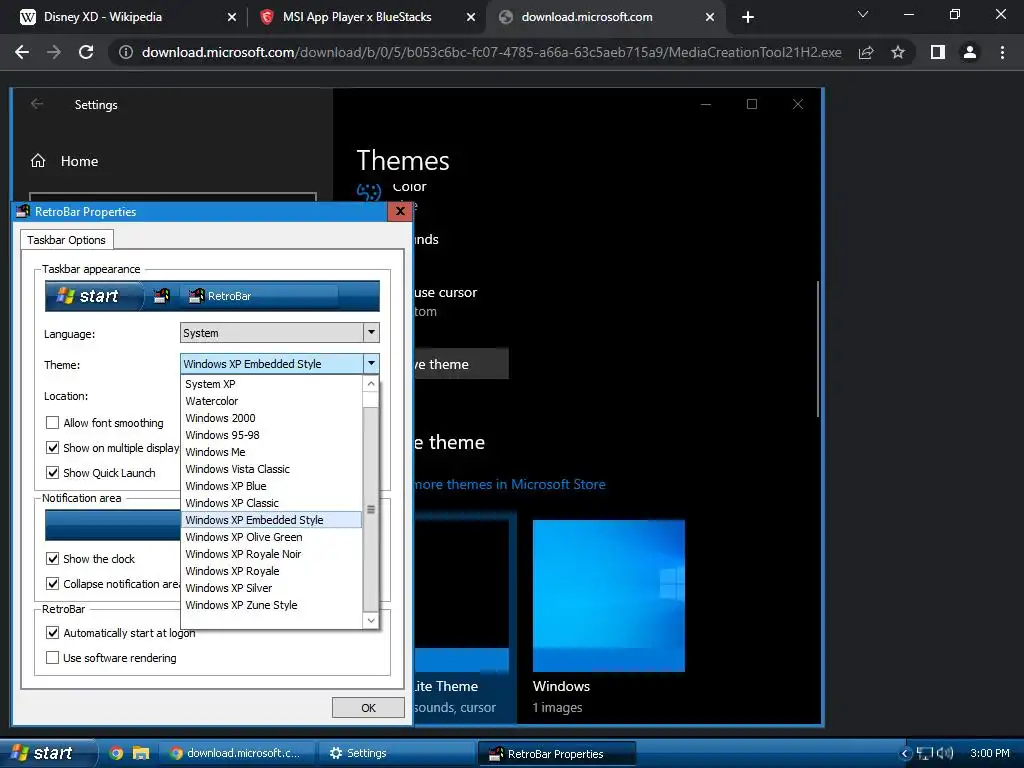Select the Taskbar Options tab
Viewport: 1024px width, 768px height.
point(67,240)
